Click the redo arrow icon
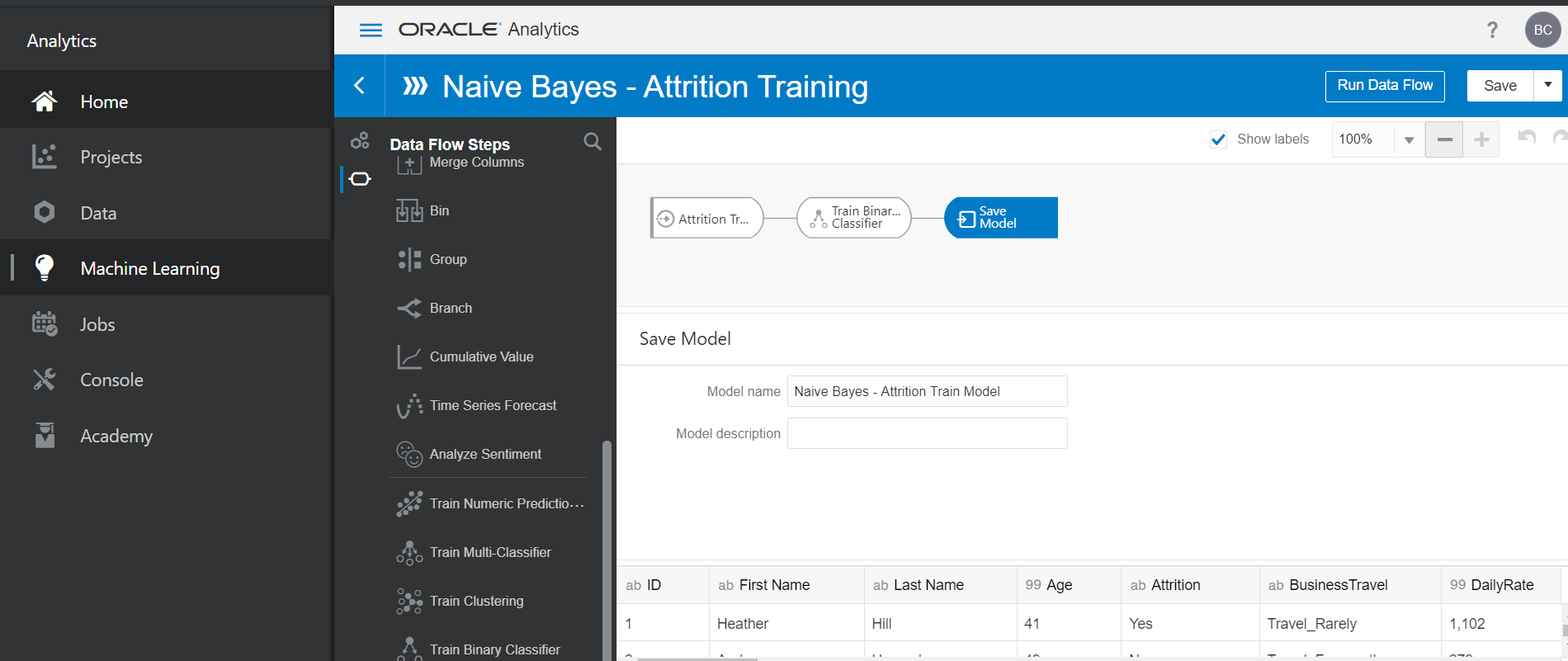This screenshot has height=661, width=1568. coord(1560,138)
